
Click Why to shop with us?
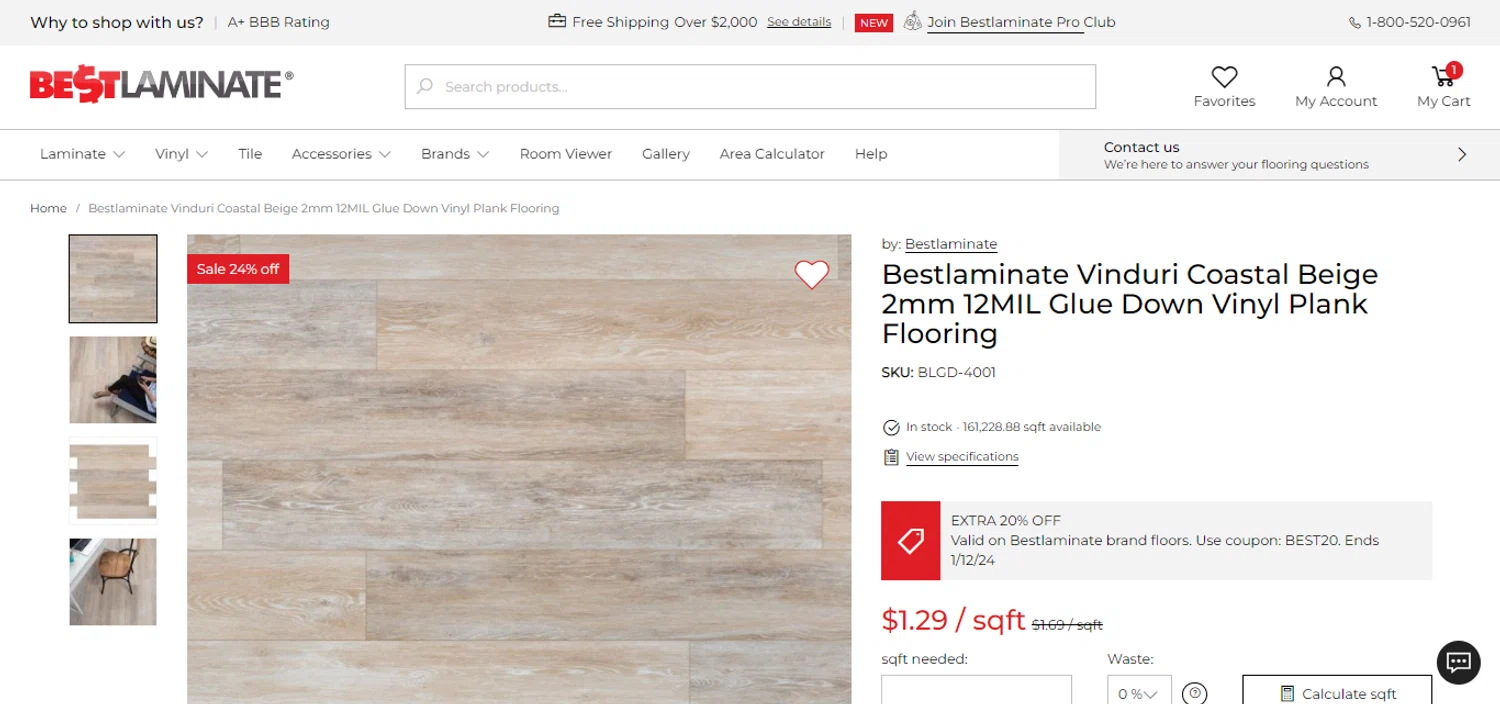pyautogui.click(x=117, y=22)
